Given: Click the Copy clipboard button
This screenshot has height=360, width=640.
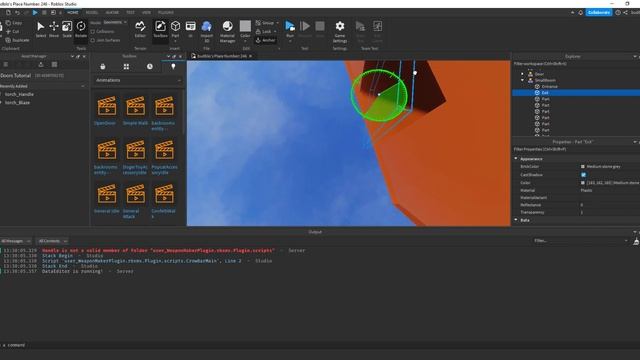Looking at the screenshot, I should click(x=14, y=23).
